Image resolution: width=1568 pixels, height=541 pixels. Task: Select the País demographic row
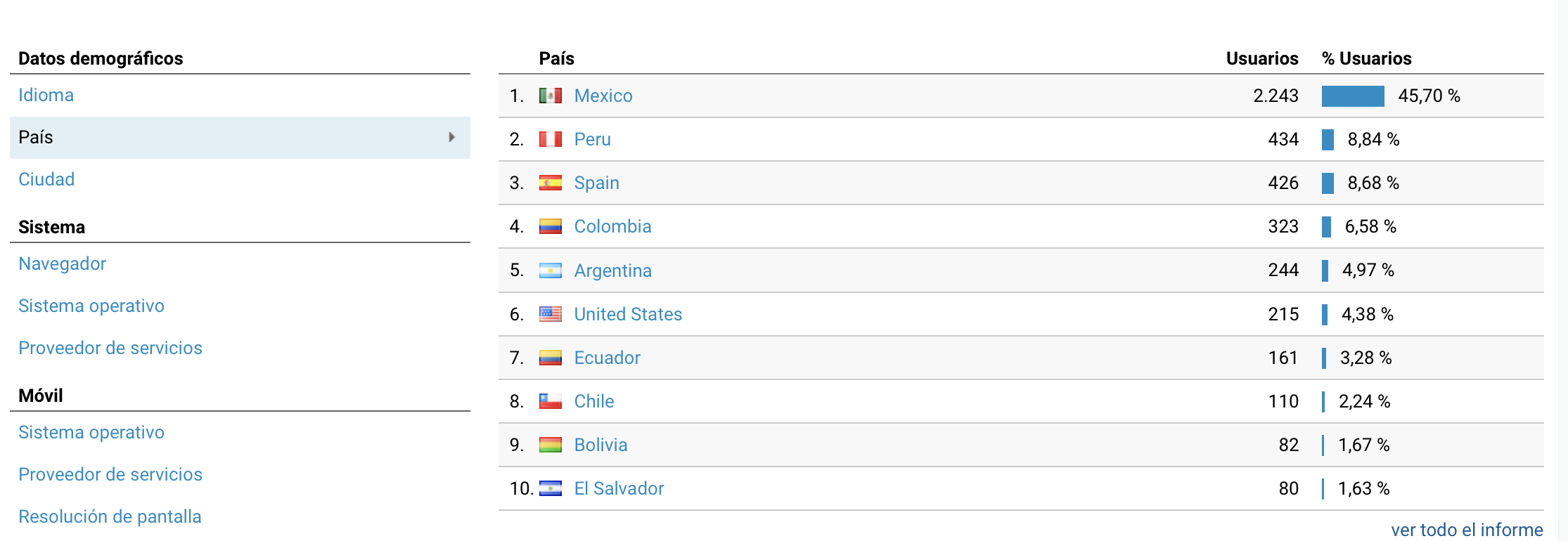point(240,138)
